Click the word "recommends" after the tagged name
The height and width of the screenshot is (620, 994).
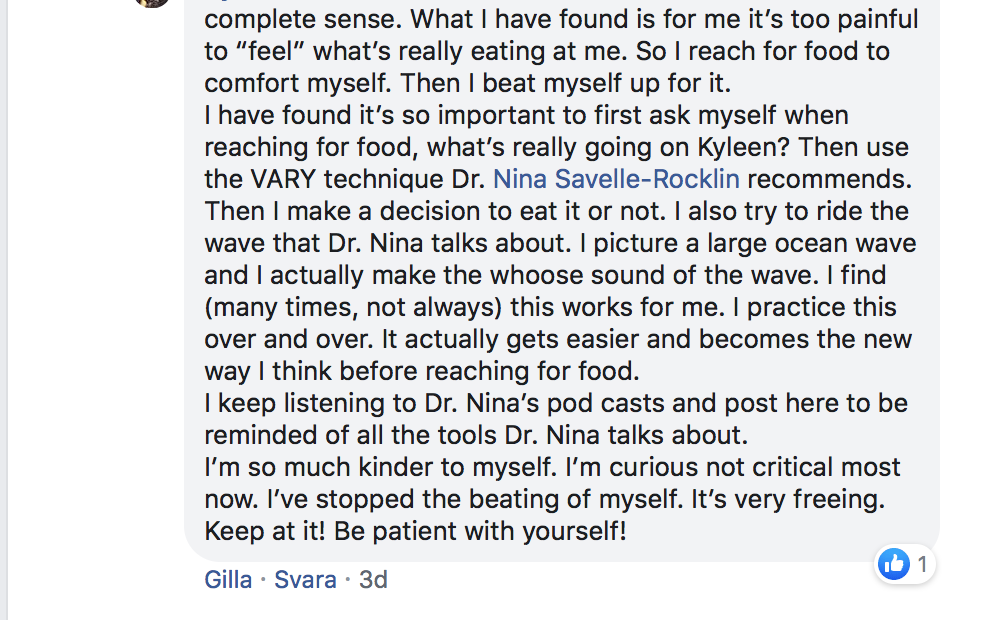point(829,179)
